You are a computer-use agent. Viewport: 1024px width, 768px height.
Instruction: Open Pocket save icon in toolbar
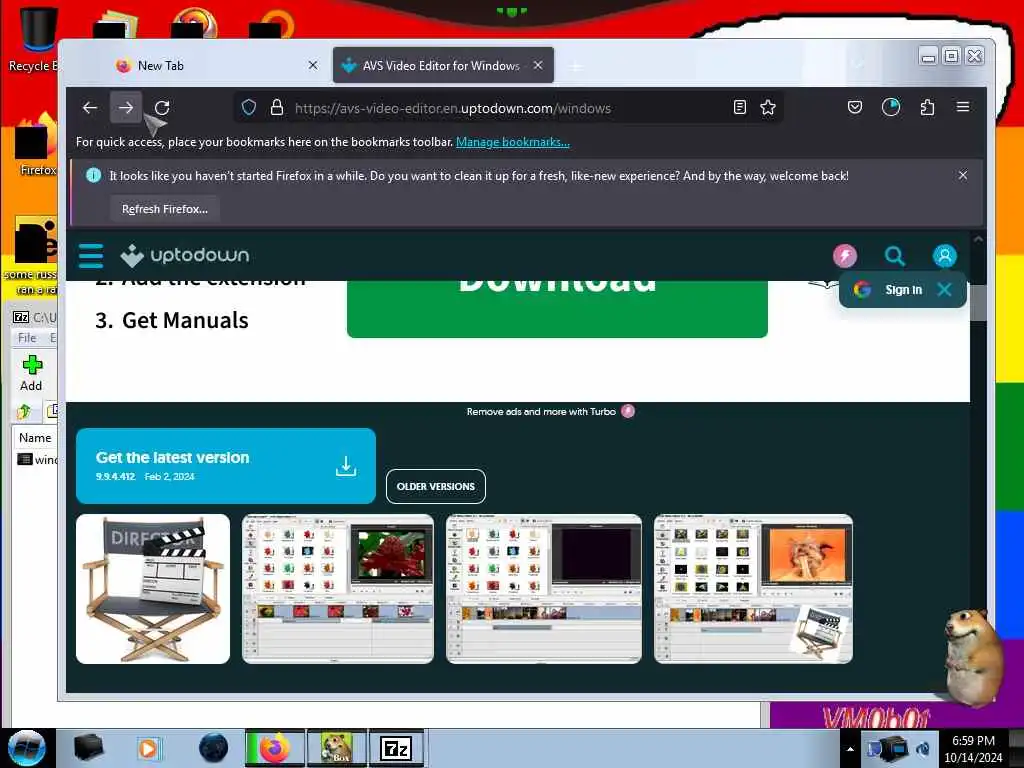pyautogui.click(x=855, y=107)
